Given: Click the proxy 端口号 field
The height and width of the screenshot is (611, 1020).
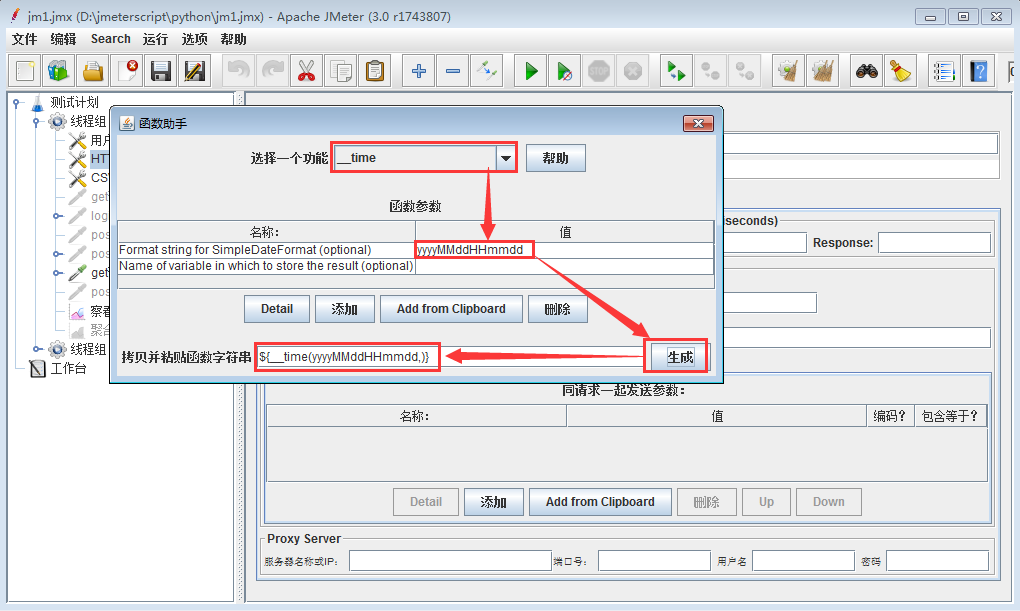Looking at the screenshot, I should click(x=654, y=561).
